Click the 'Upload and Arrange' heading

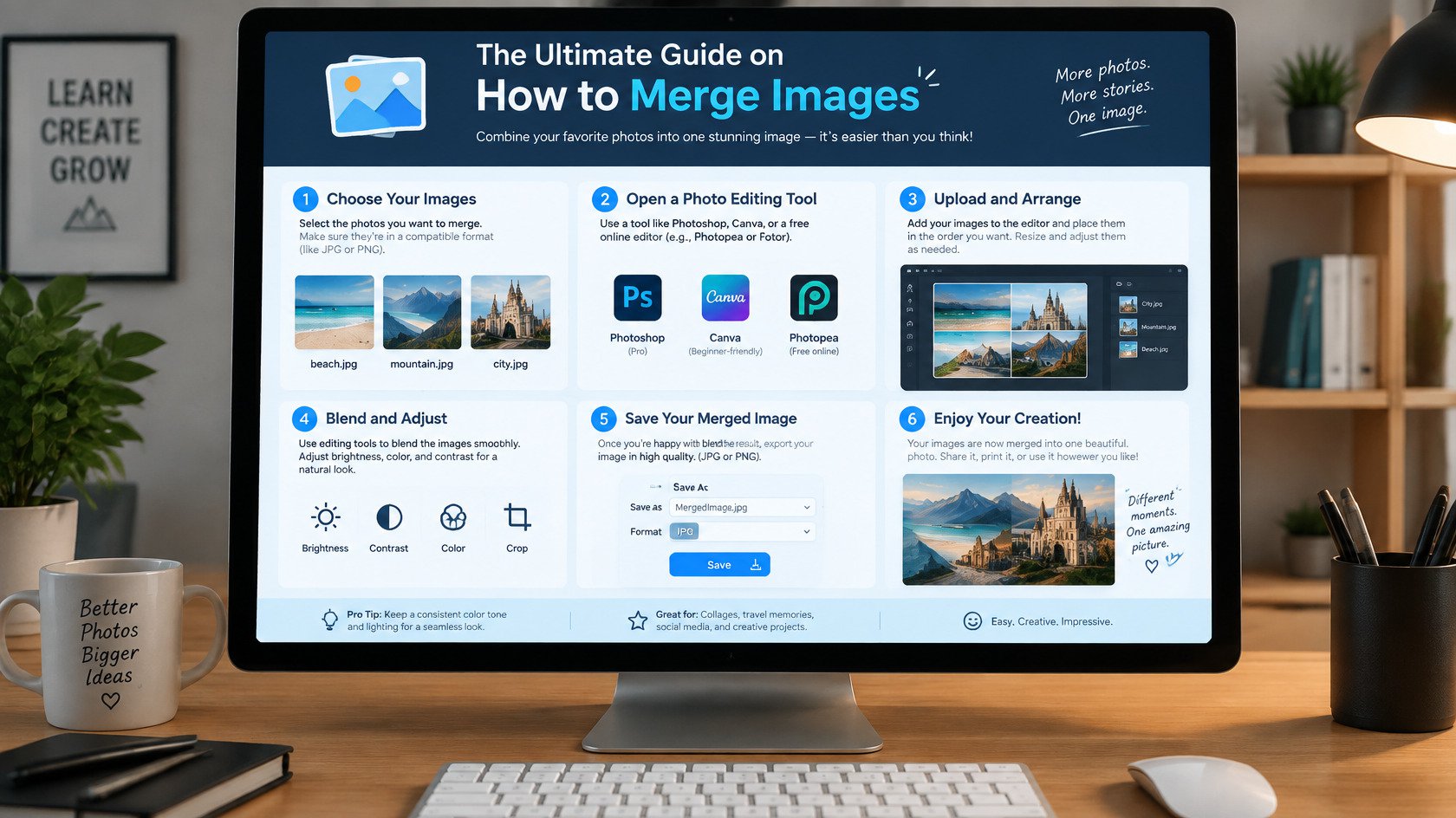1007,199
